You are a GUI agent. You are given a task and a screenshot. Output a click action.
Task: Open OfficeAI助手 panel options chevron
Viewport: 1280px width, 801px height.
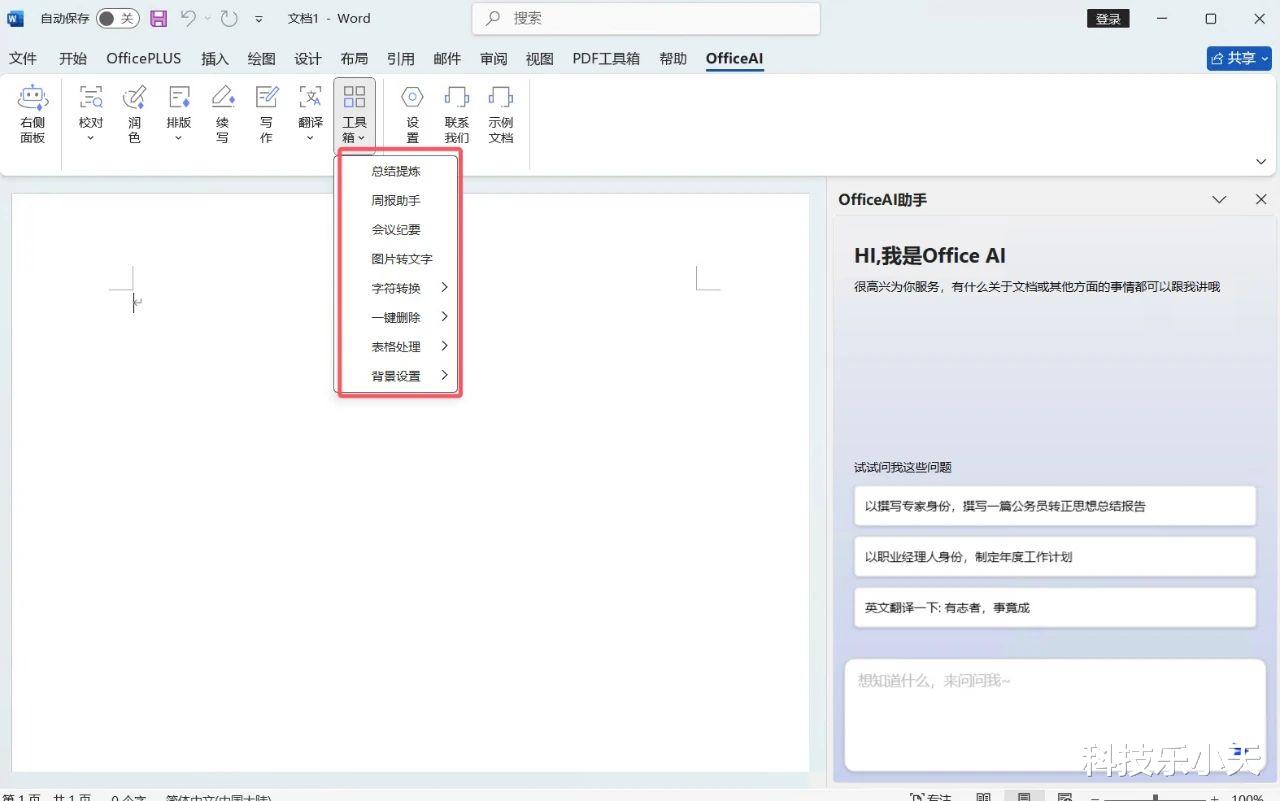1219,200
